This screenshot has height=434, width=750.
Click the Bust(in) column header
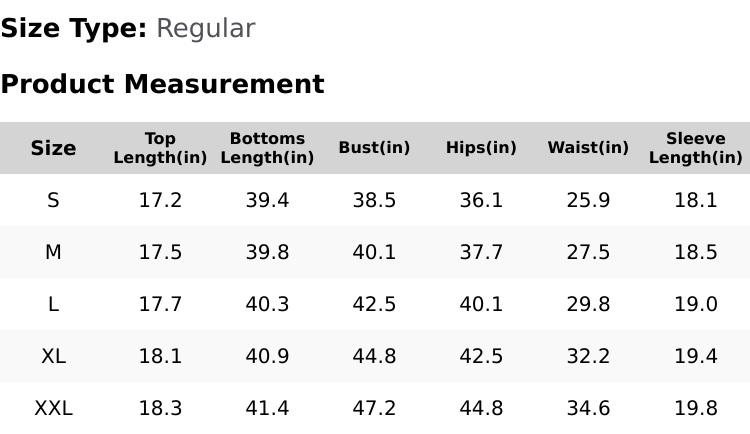pos(374,148)
